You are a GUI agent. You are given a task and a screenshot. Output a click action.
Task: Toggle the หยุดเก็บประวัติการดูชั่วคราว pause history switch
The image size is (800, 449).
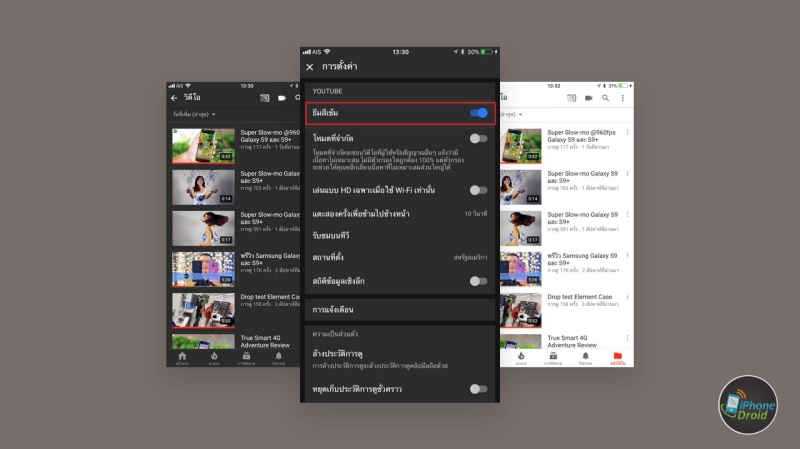[x=479, y=389]
